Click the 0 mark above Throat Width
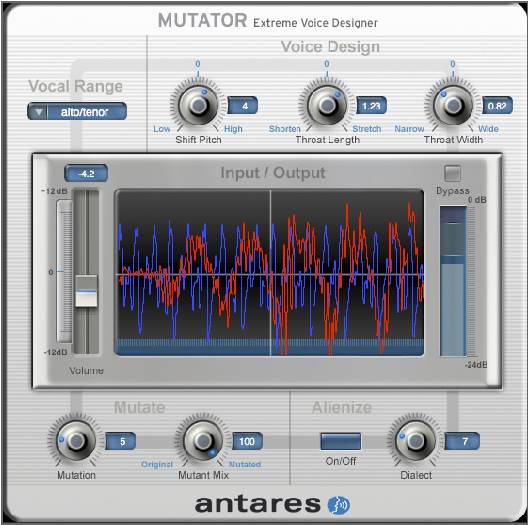The height and width of the screenshot is (525, 528). (453, 64)
